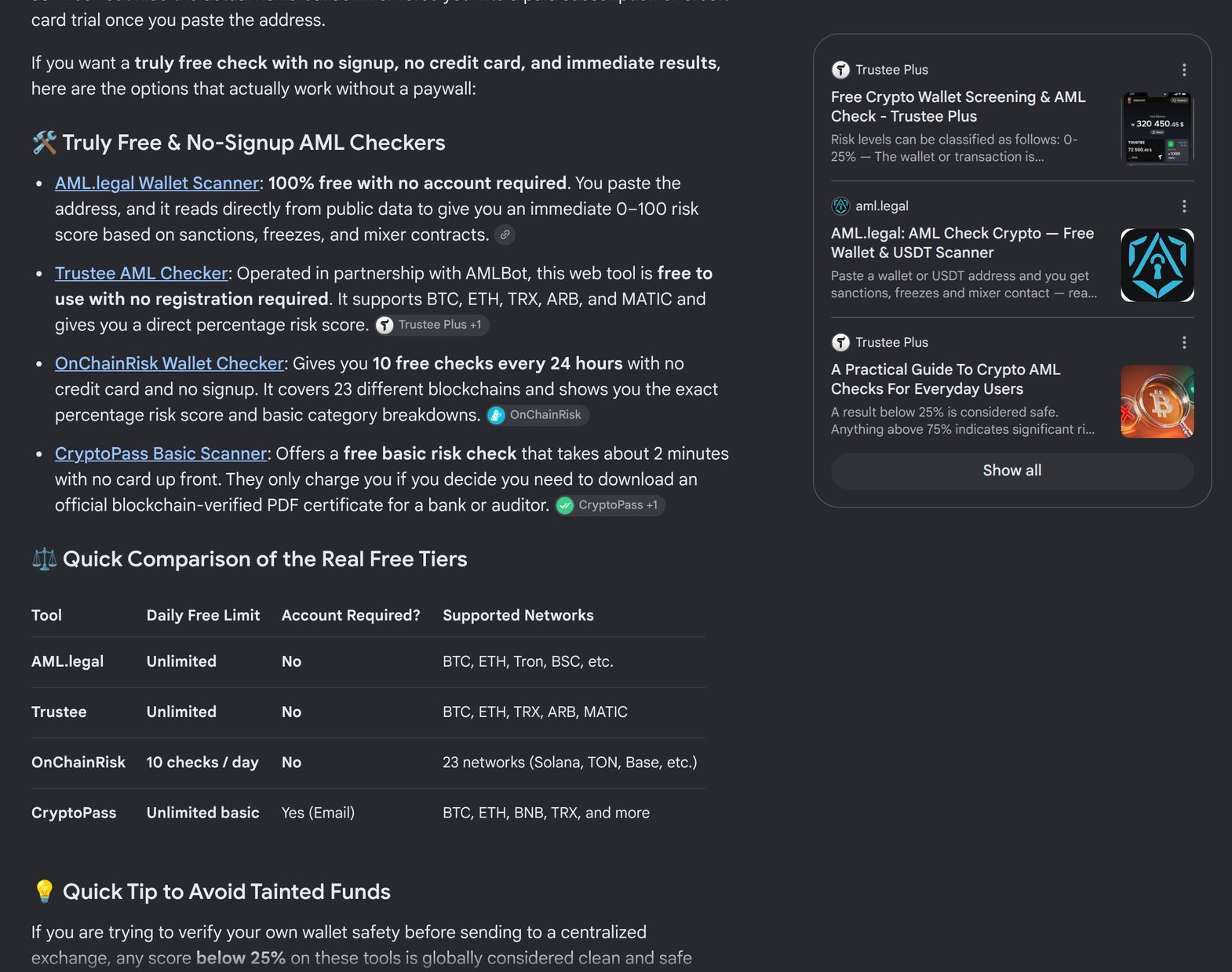Click Trustee Plus favicon on Practical Guide card

pyautogui.click(x=840, y=343)
